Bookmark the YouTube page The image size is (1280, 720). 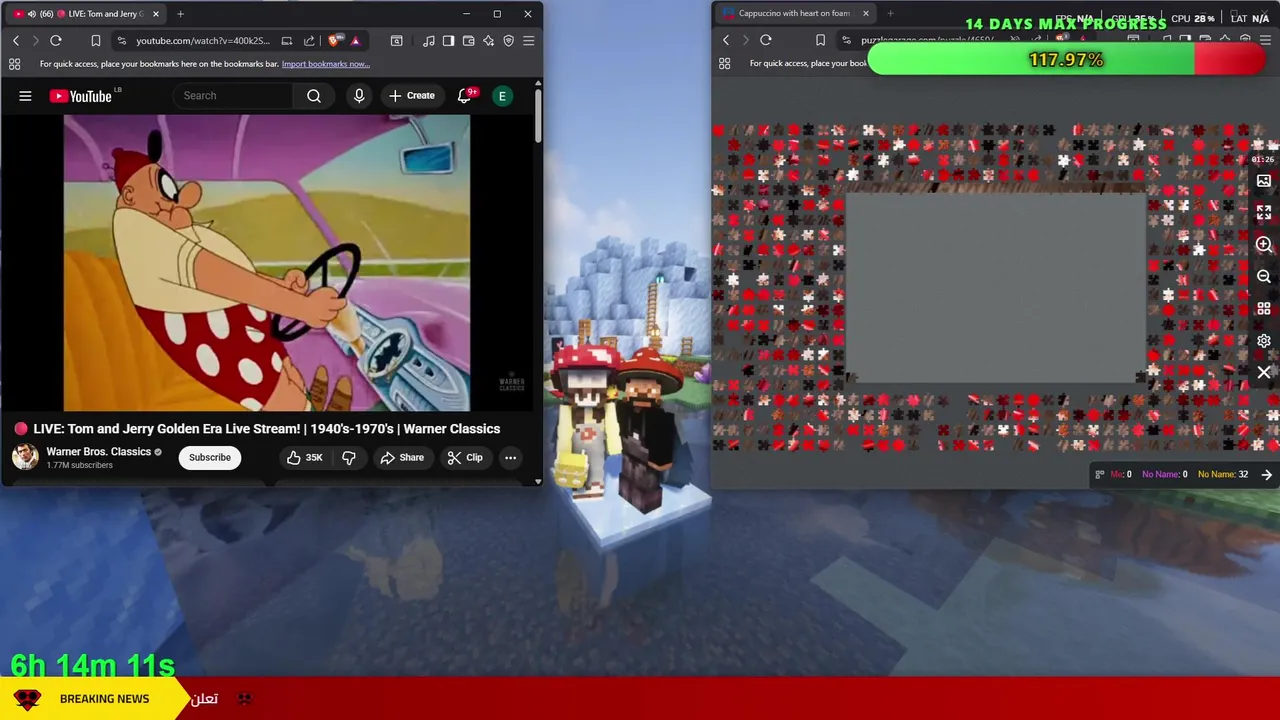(95, 40)
